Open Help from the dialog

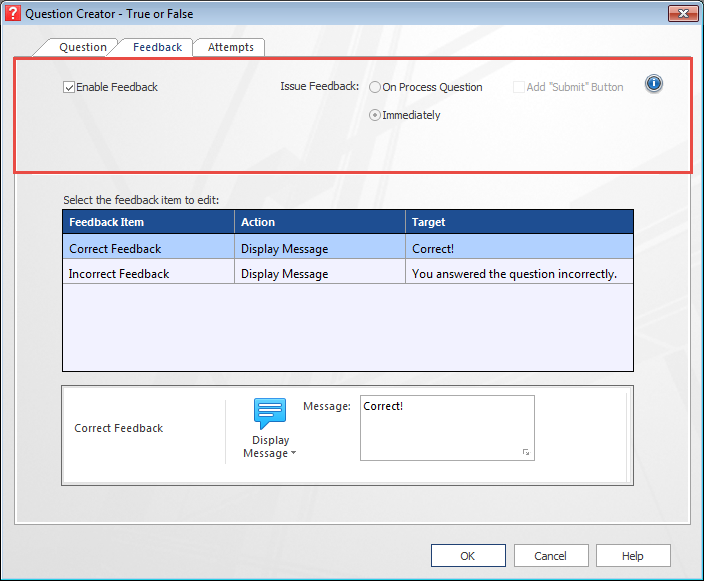pyautogui.click(x=633, y=556)
